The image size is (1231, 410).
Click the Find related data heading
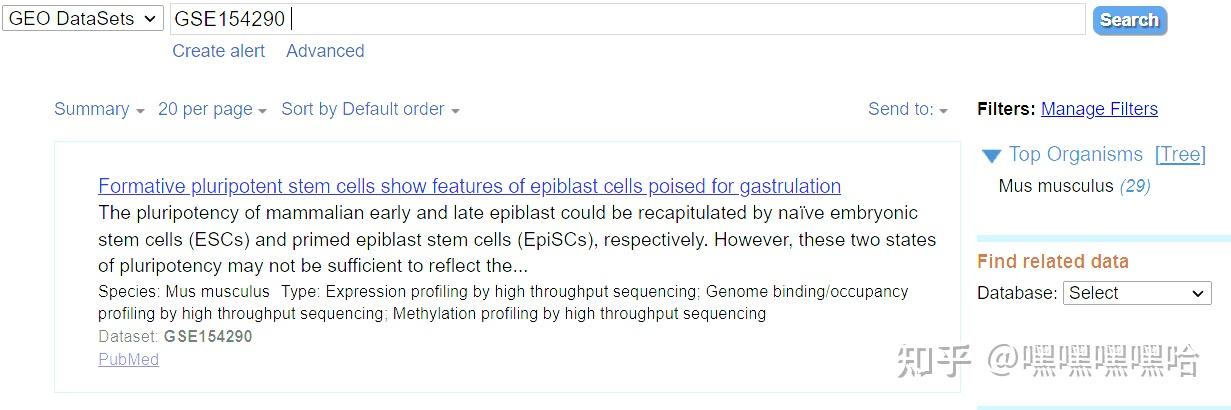coord(1052,261)
